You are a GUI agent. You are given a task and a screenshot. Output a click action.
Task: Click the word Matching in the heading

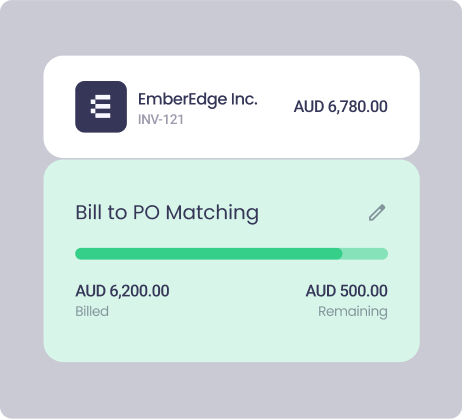tap(212, 213)
